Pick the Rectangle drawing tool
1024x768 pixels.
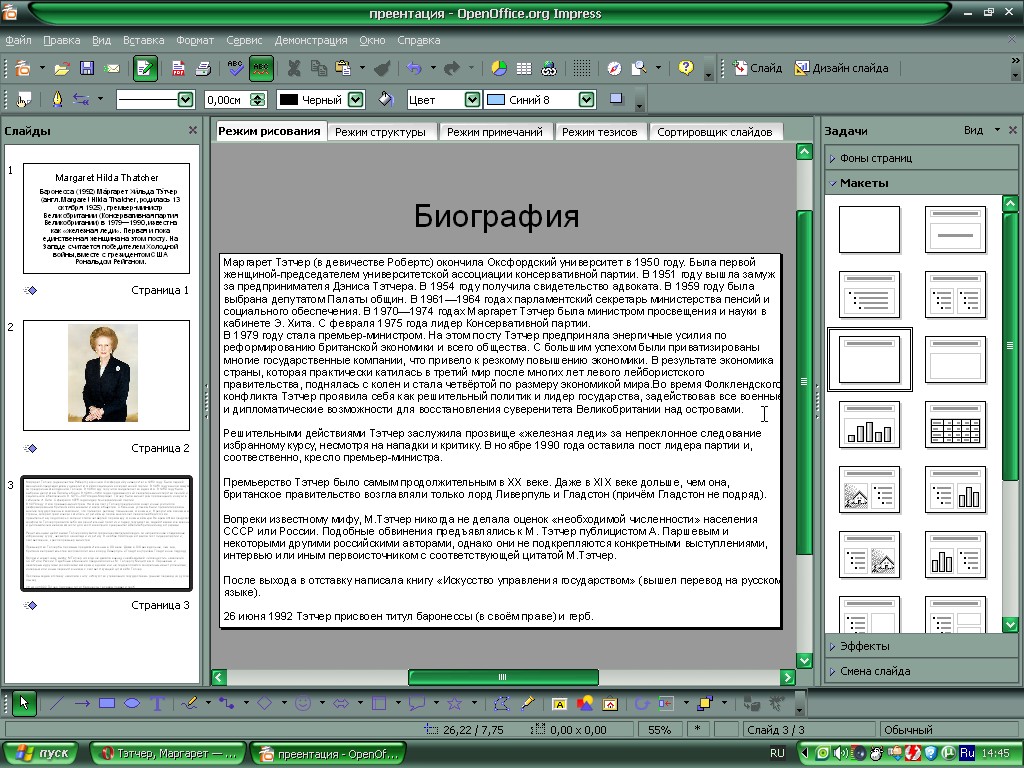coord(107,704)
